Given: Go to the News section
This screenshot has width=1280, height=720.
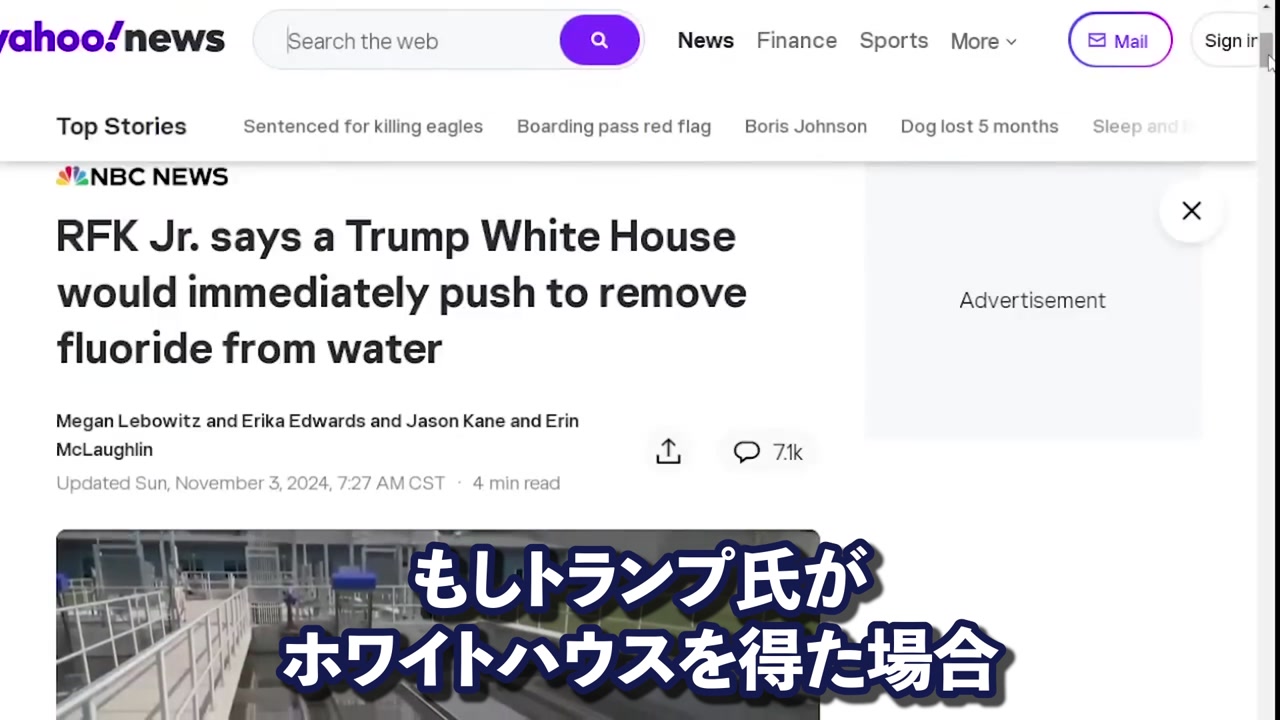Looking at the screenshot, I should [x=706, y=41].
